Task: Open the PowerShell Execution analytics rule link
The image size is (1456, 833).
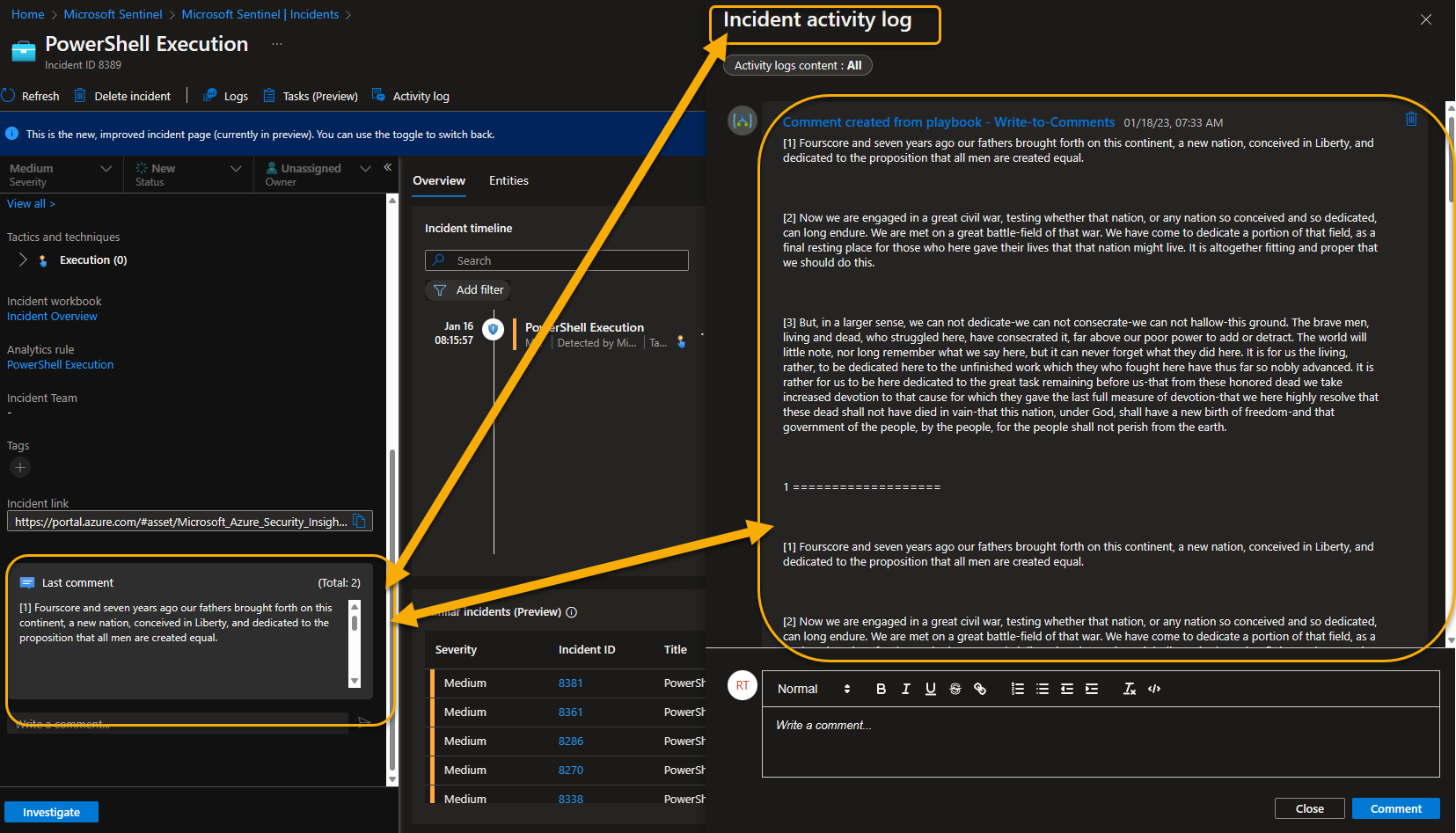Action: [x=60, y=364]
